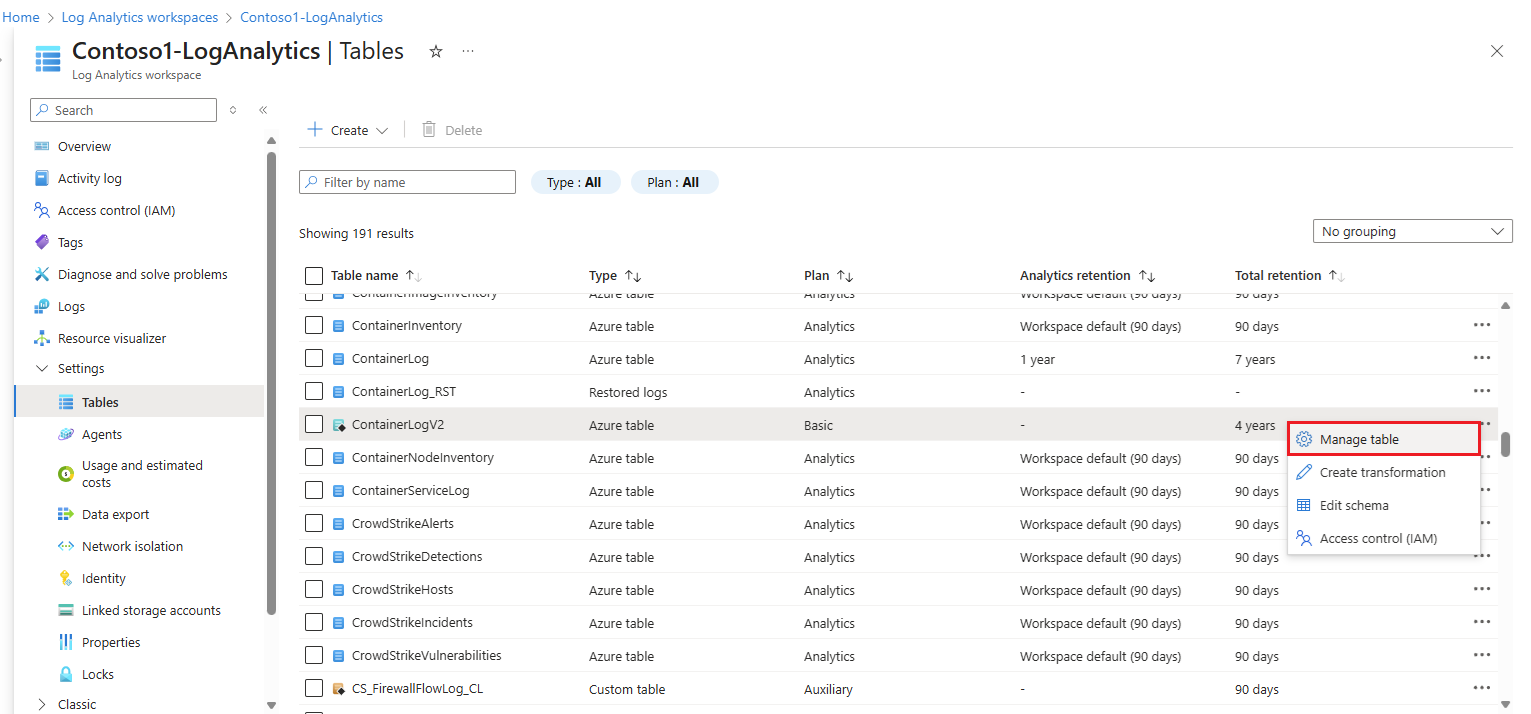Toggle the select-all checkbox in table header

[x=314, y=275]
